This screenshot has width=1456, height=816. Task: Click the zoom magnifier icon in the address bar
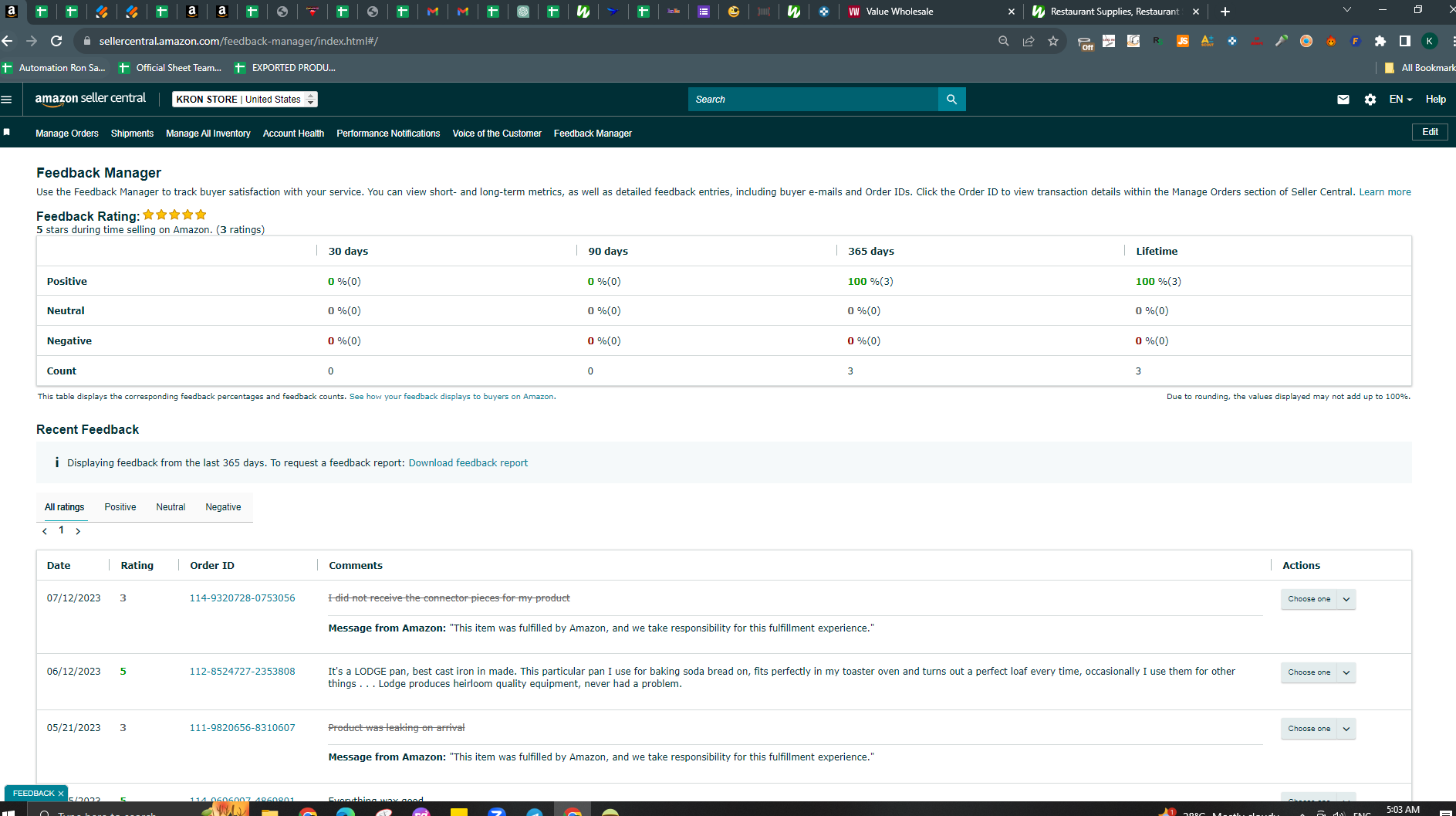point(1004,41)
